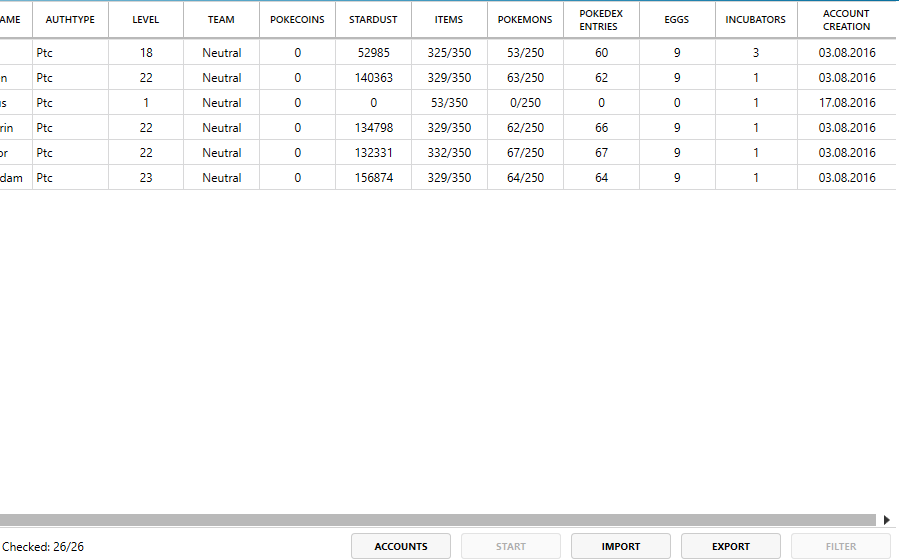This screenshot has height=560, width=899.
Task: Click the items cell 325/350
Action: [449, 53]
